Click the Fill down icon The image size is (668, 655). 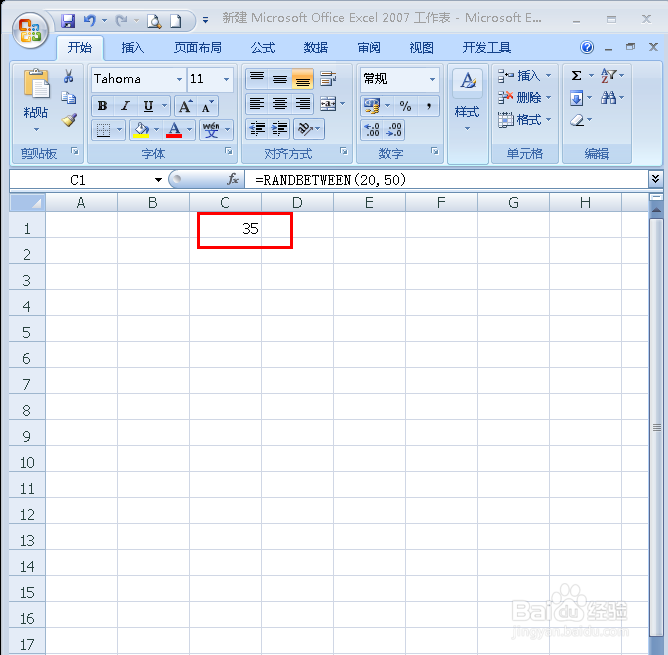point(576,98)
